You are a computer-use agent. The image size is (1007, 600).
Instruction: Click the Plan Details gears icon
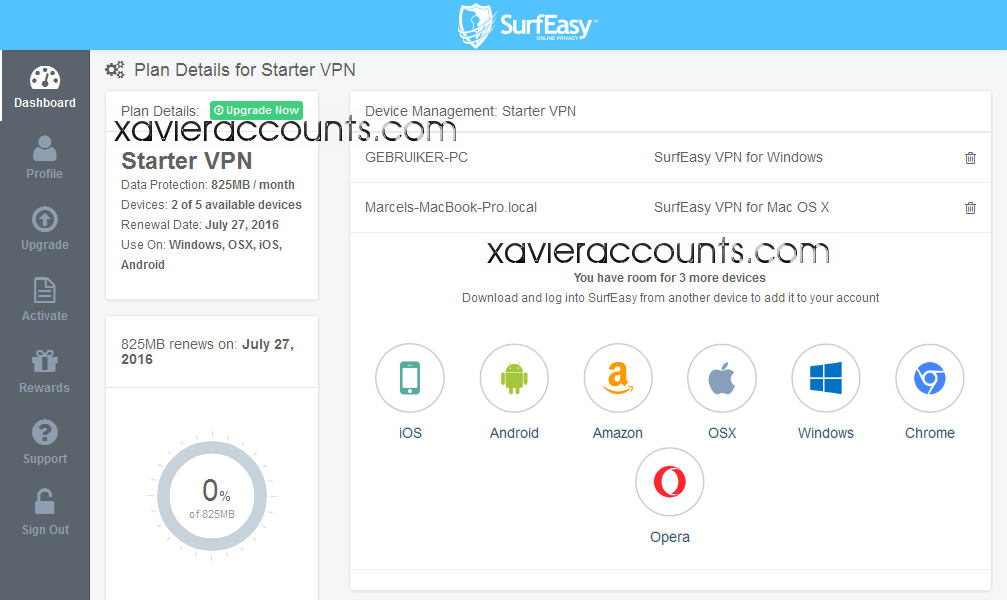[x=115, y=69]
